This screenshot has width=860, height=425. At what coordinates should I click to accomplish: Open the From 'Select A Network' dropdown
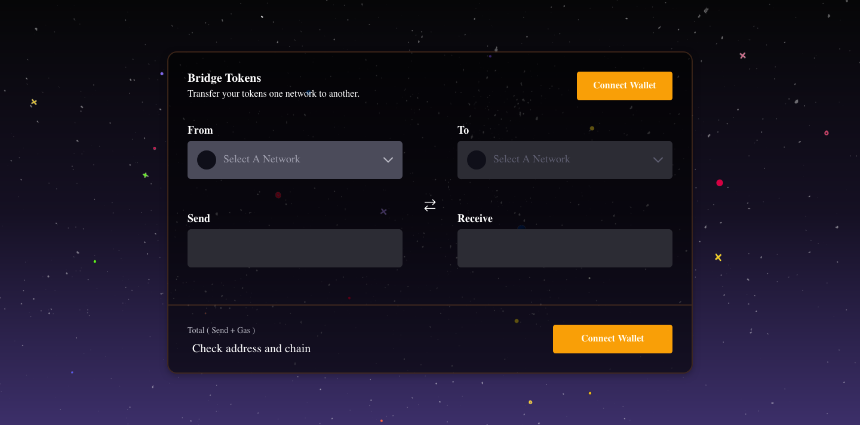(x=295, y=160)
